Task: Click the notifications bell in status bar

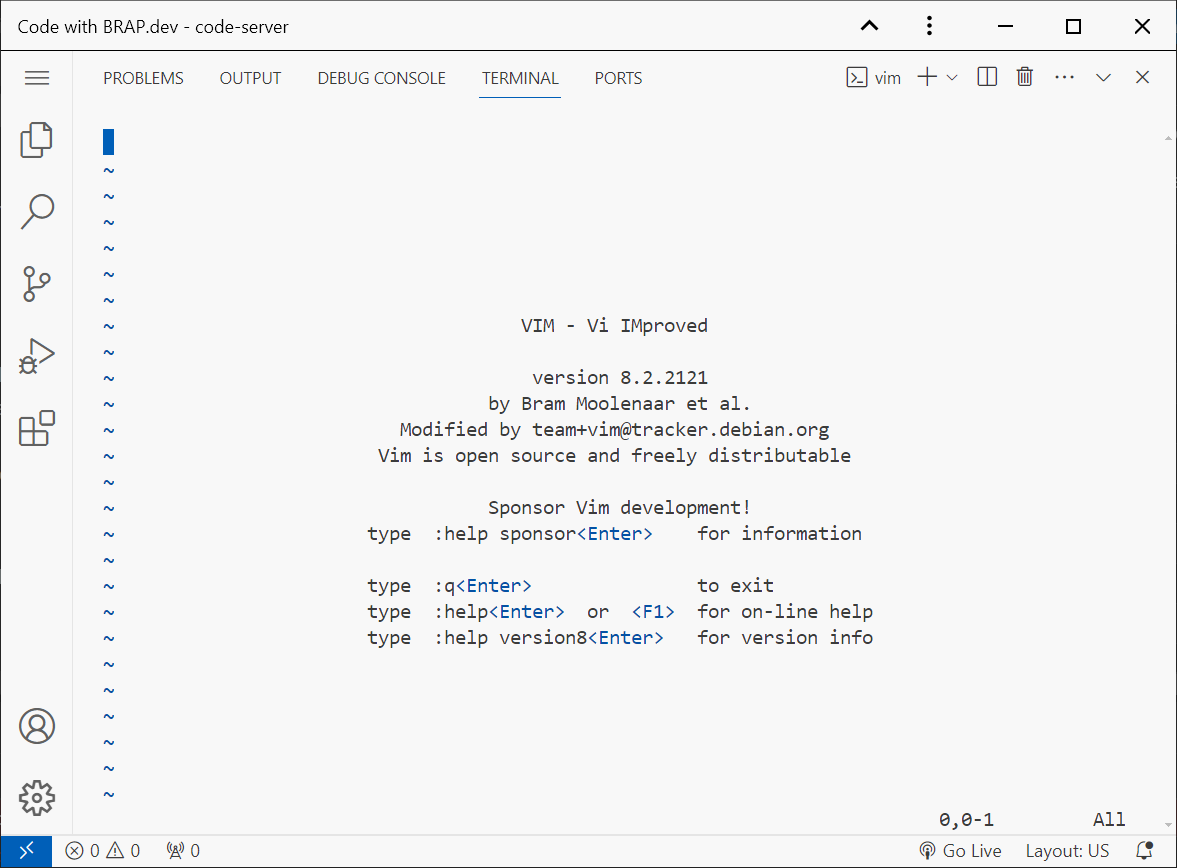Action: (1146, 850)
